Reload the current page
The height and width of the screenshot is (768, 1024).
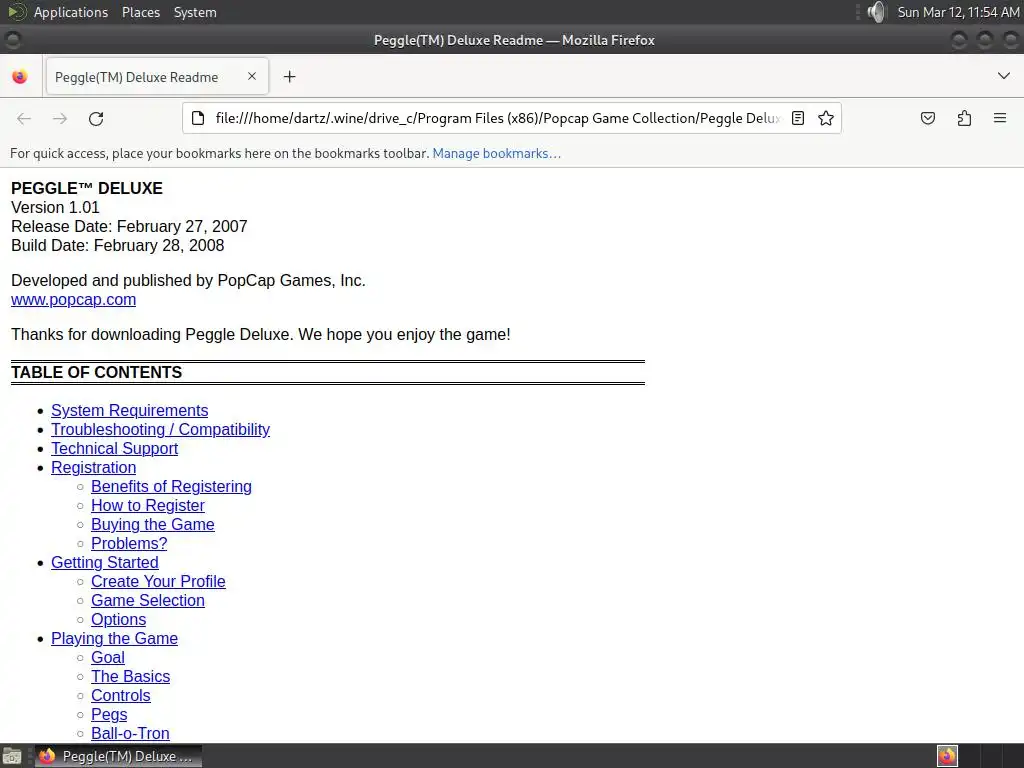96,118
